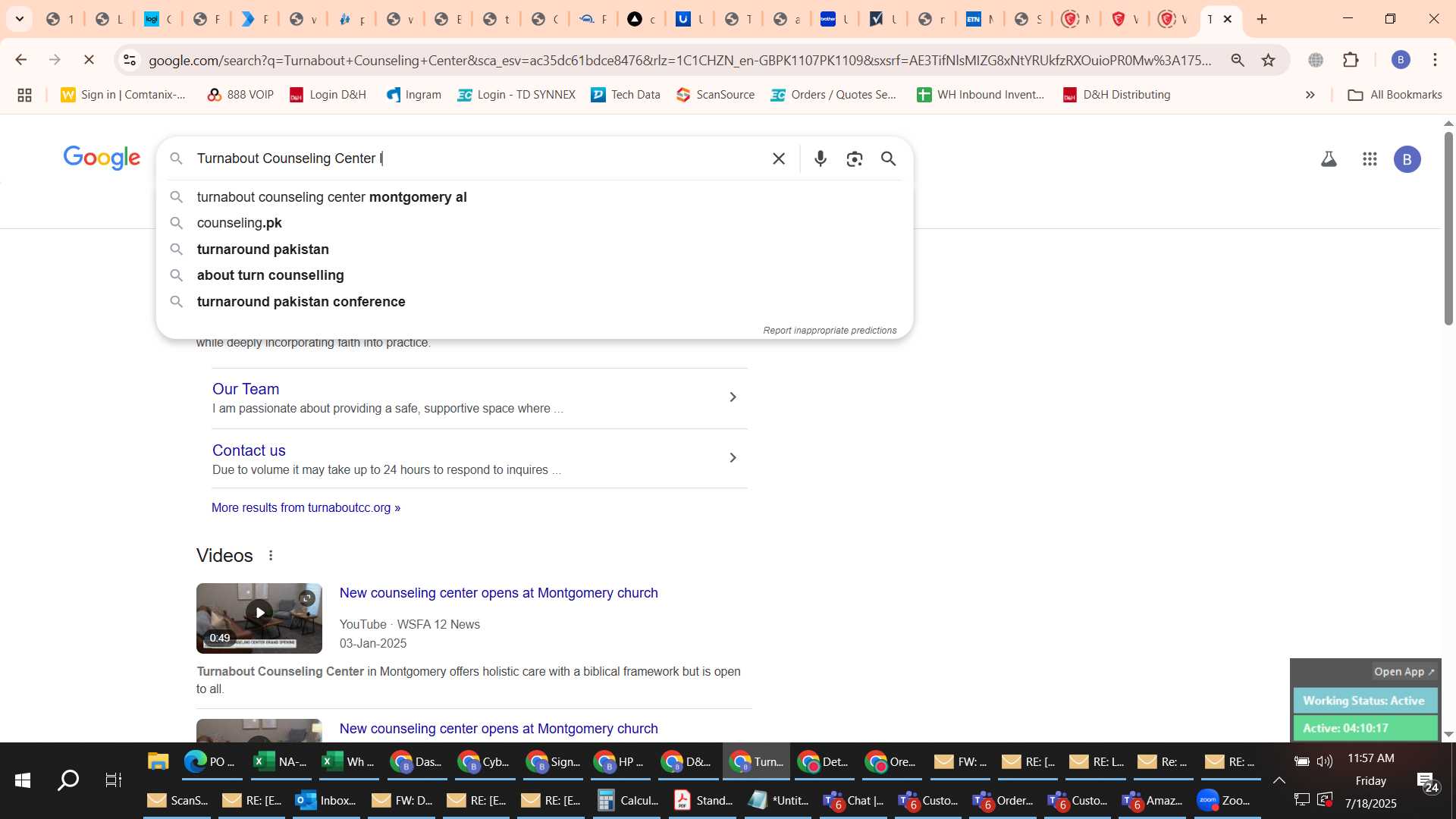Open 'Login - TD SYNNEX' bookmark
The width and height of the screenshot is (1456, 819).
point(516,95)
